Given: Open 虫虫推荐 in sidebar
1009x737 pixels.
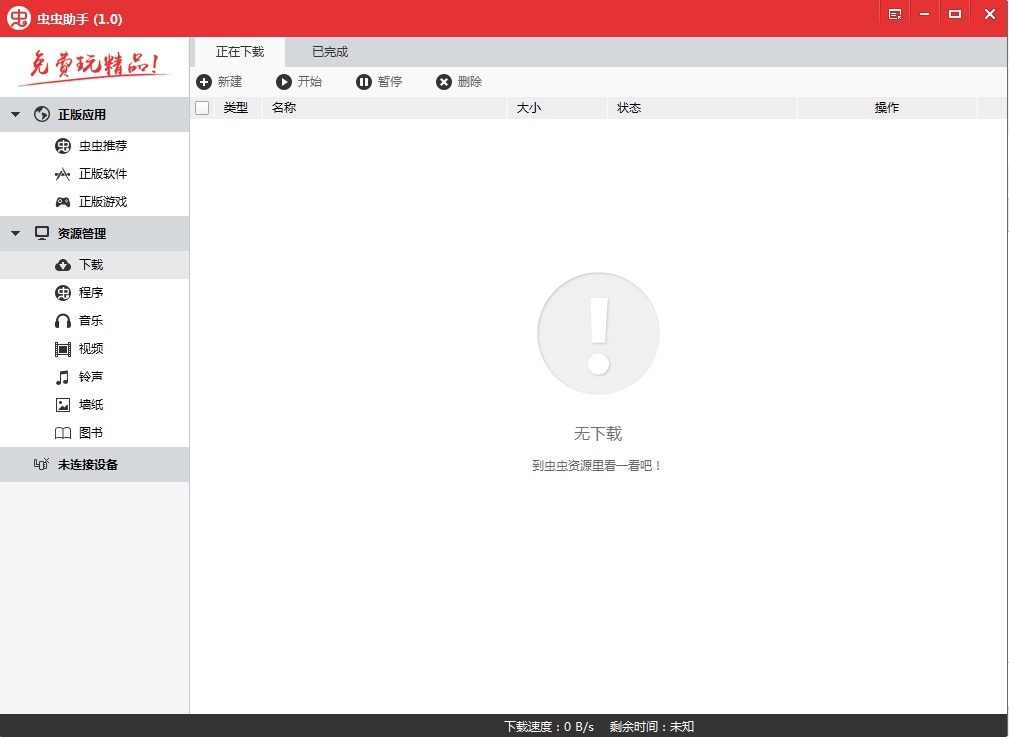Looking at the screenshot, I should [x=103, y=146].
